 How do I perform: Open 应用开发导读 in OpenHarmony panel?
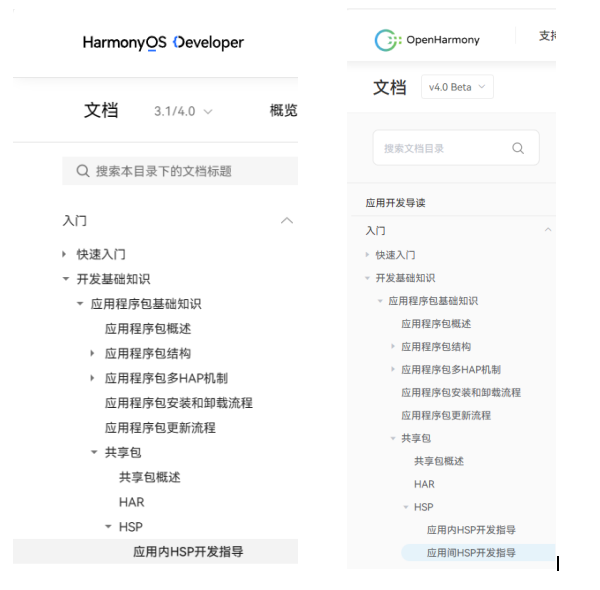[395, 203]
